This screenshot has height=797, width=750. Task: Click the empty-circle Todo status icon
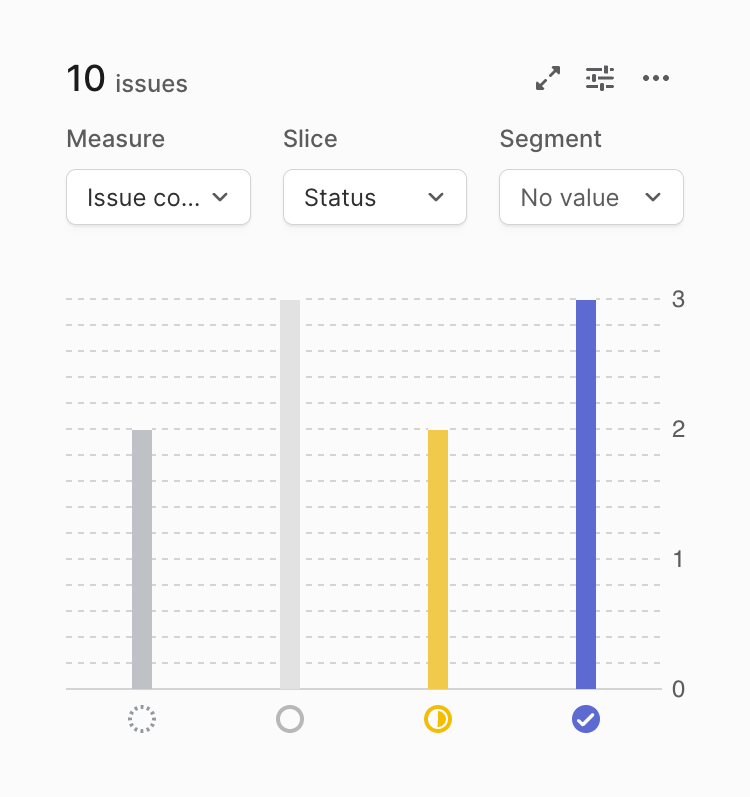point(290,719)
